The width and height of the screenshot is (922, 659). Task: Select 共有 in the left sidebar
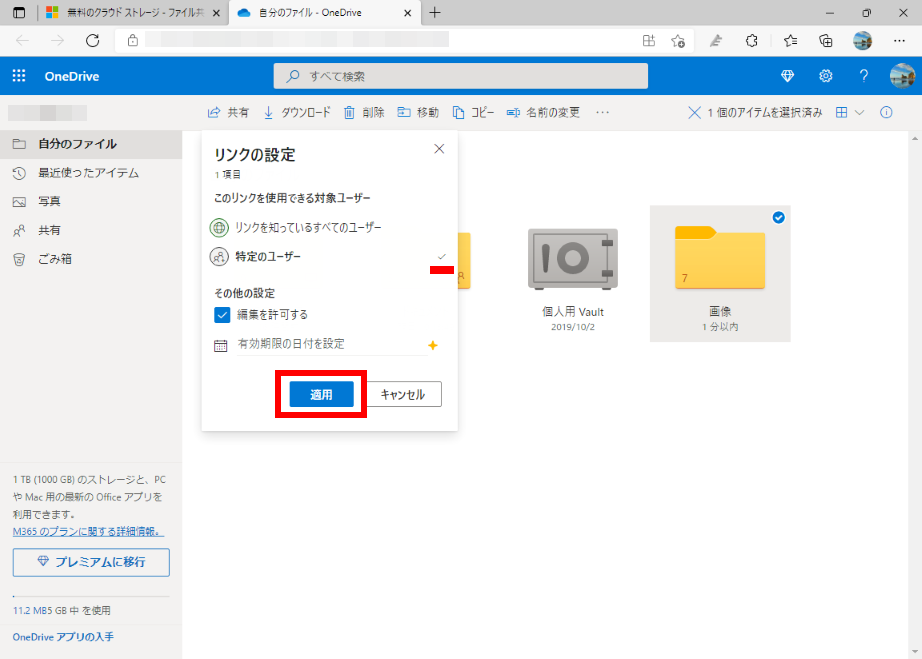tap(91, 230)
